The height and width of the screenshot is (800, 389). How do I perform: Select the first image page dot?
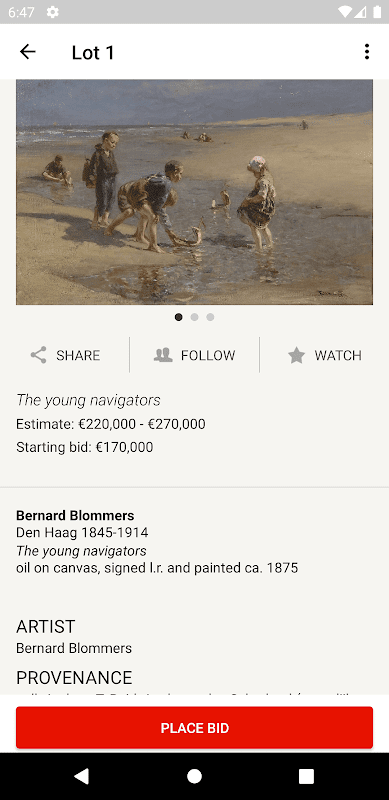pos(179,317)
